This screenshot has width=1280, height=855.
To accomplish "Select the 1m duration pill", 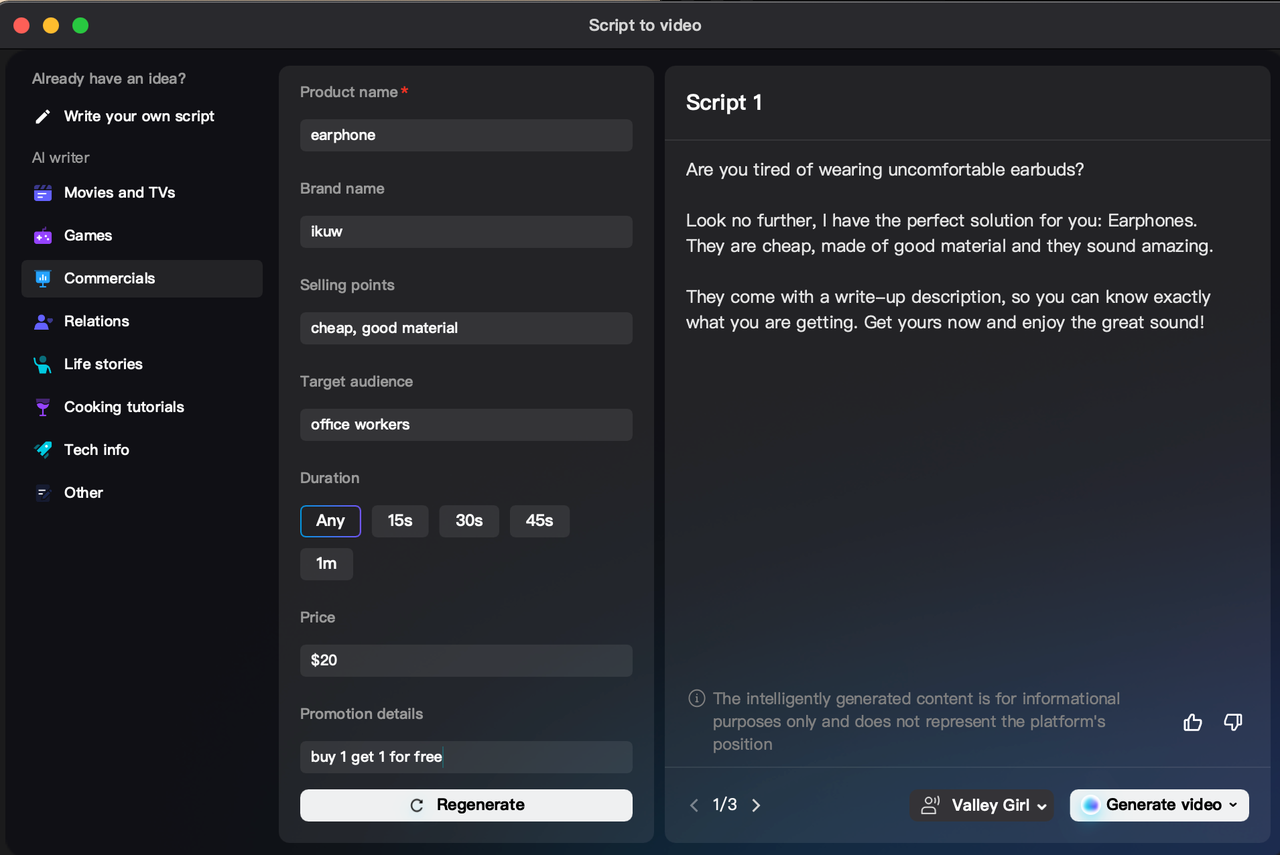I will tap(326, 564).
